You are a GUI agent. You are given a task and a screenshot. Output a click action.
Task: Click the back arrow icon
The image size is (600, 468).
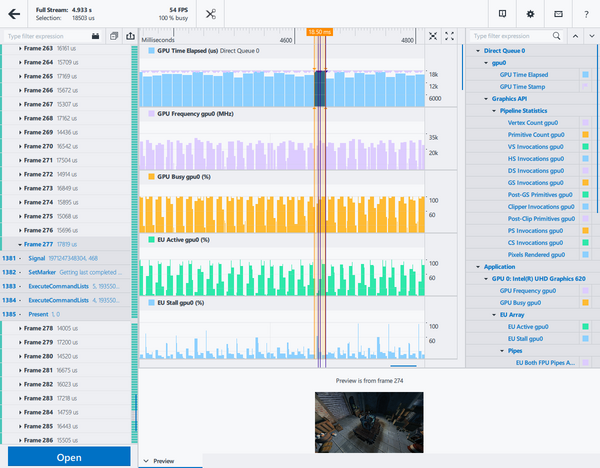click(14, 14)
